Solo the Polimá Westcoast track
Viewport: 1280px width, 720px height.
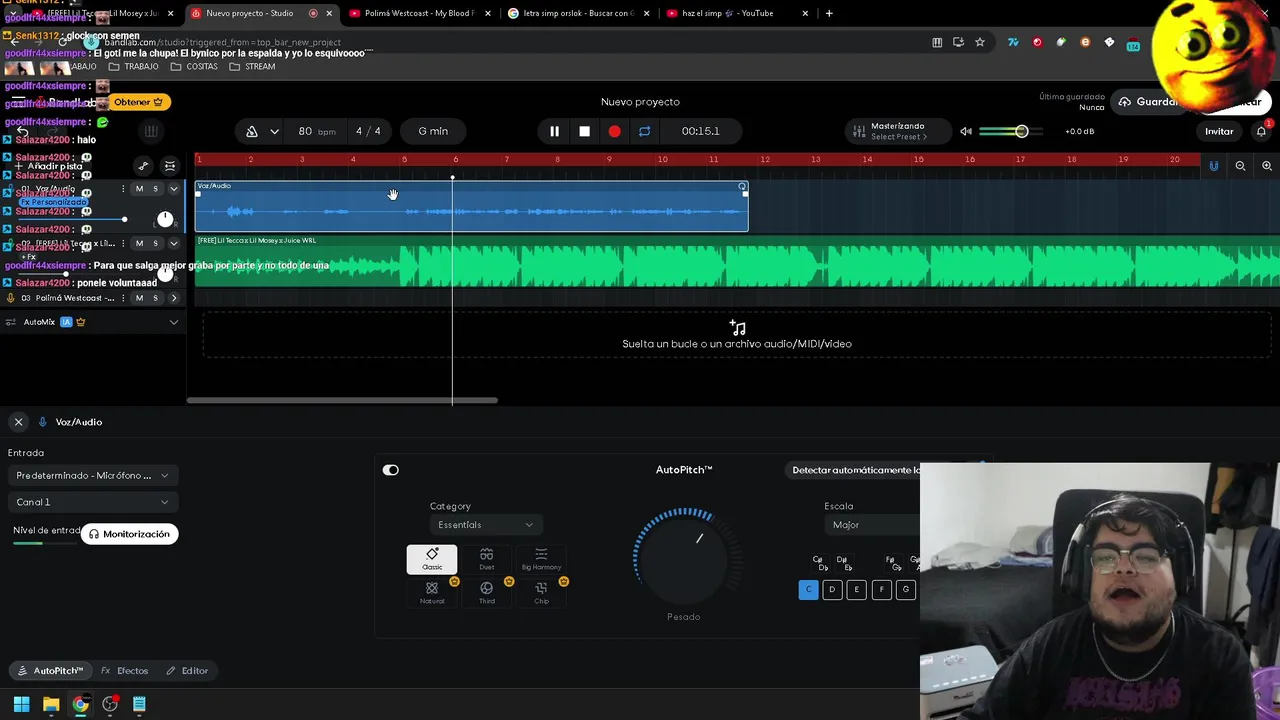pos(155,298)
